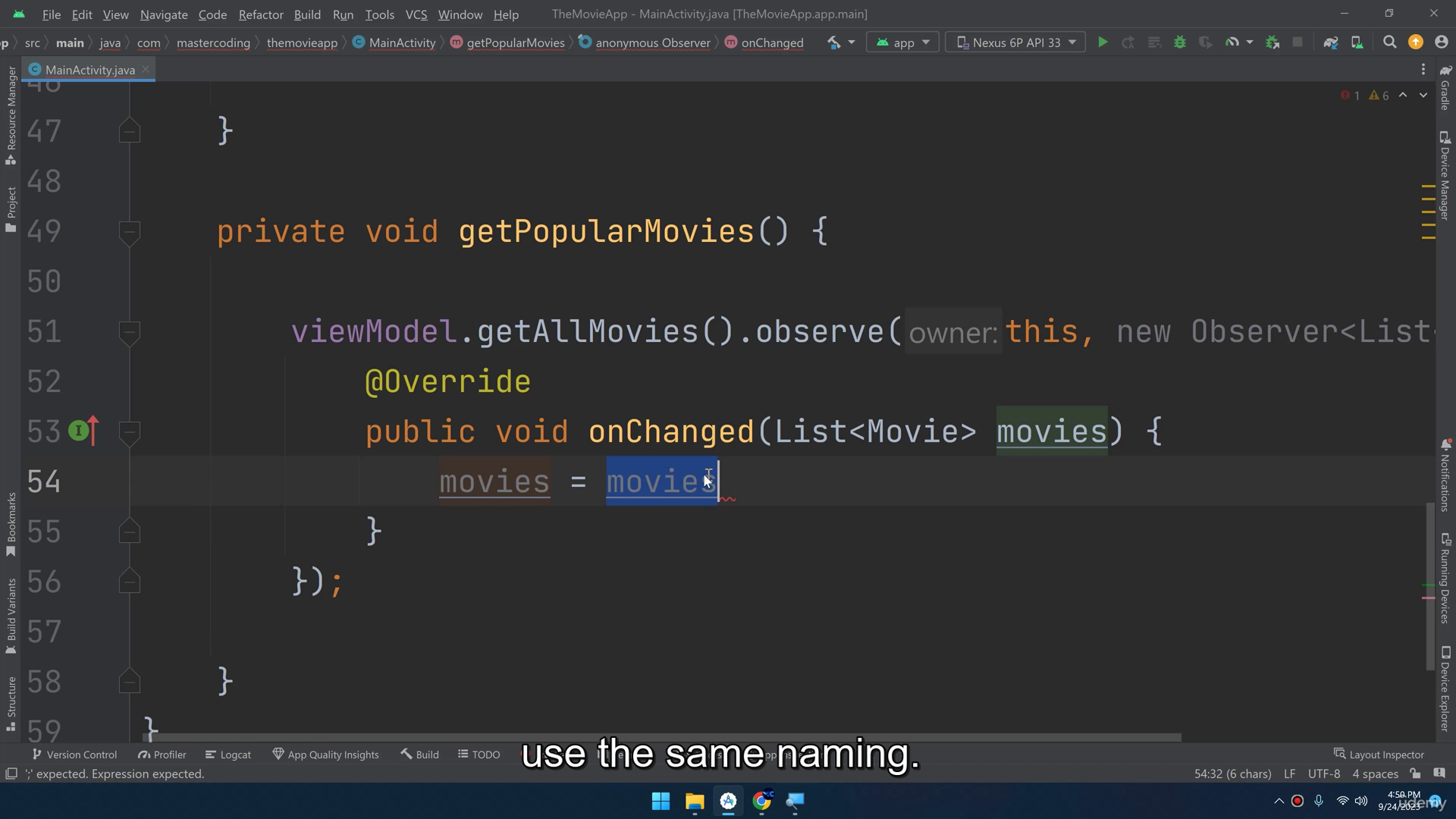Collapse getPopularMovies method fold at line 49
The image size is (1456, 819).
pyautogui.click(x=130, y=231)
